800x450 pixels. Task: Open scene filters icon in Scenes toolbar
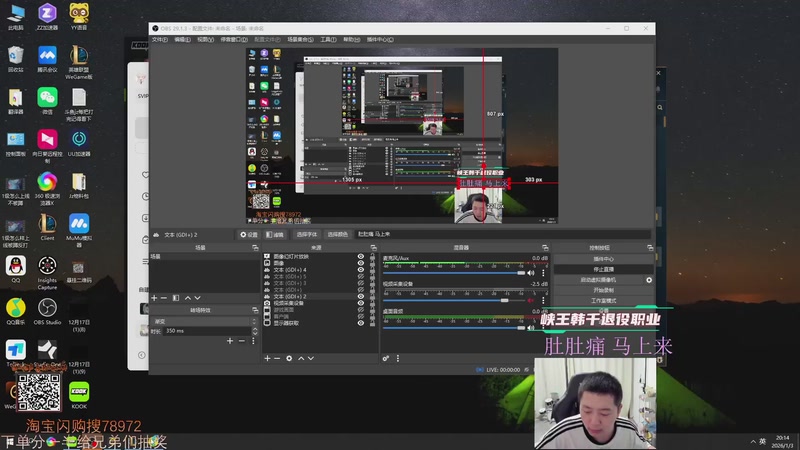176,298
